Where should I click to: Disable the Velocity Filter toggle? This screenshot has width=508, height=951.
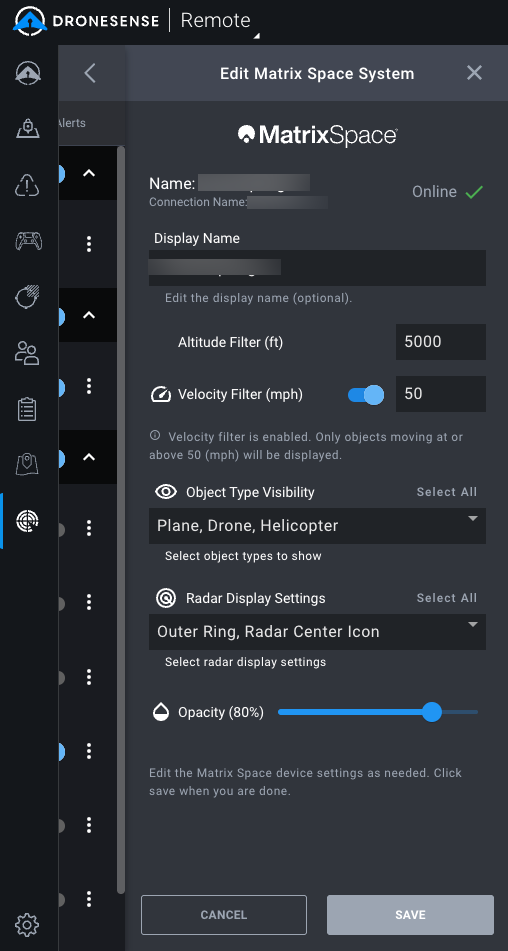366,395
